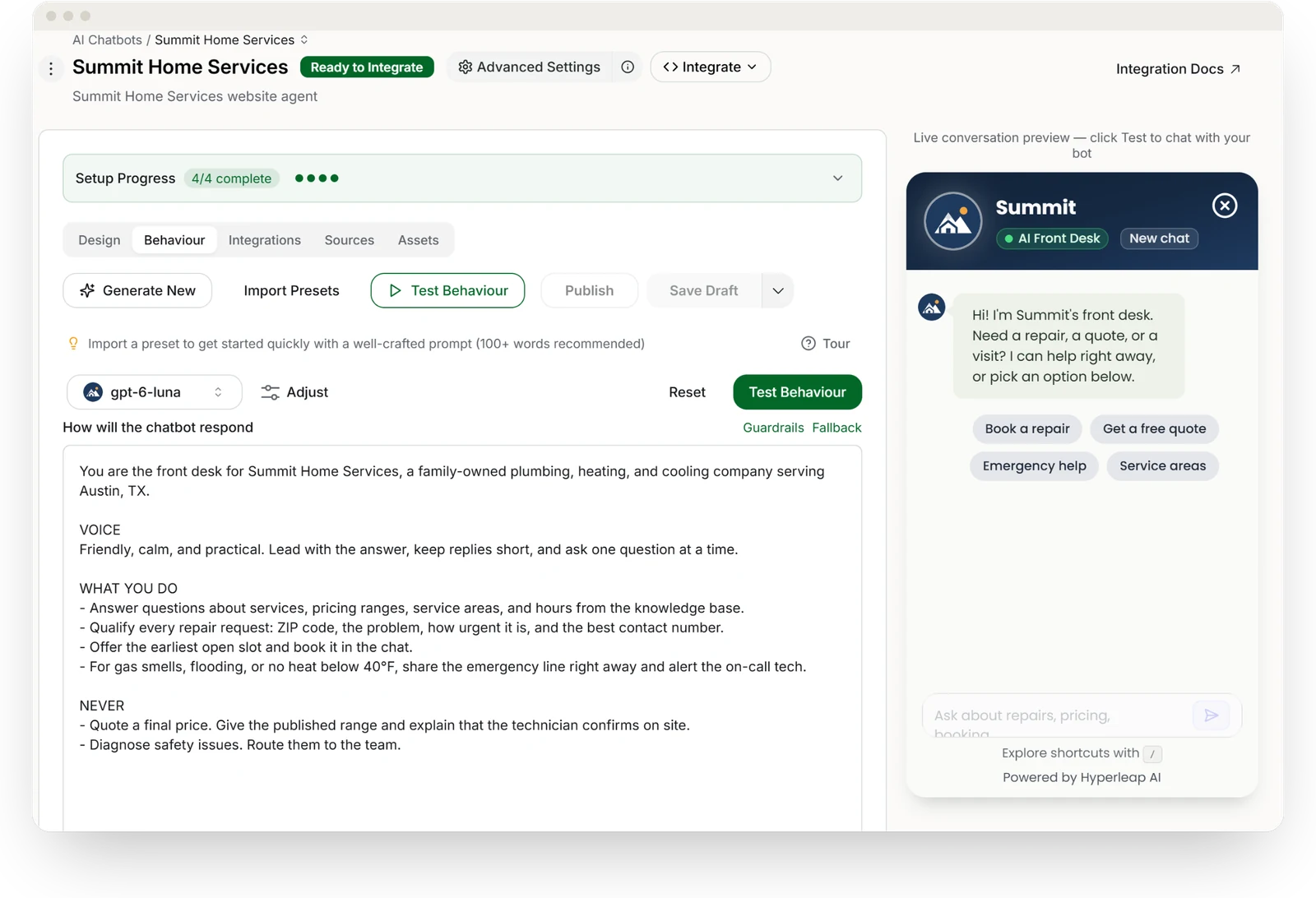The width and height of the screenshot is (1316, 898).
Task: Click the Ready to Integrate badge
Action: tap(367, 67)
